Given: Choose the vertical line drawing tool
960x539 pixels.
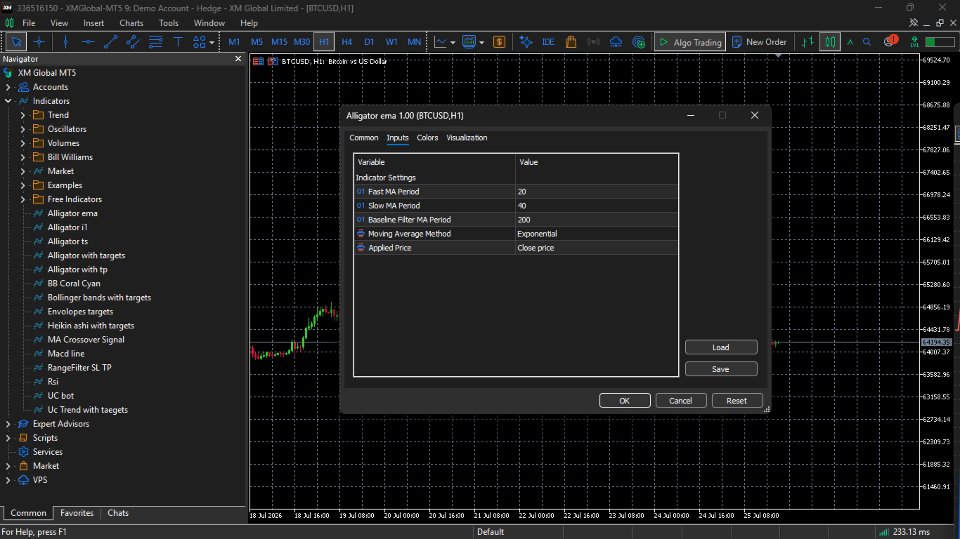Looking at the screenshot, I should coord(66,42).
